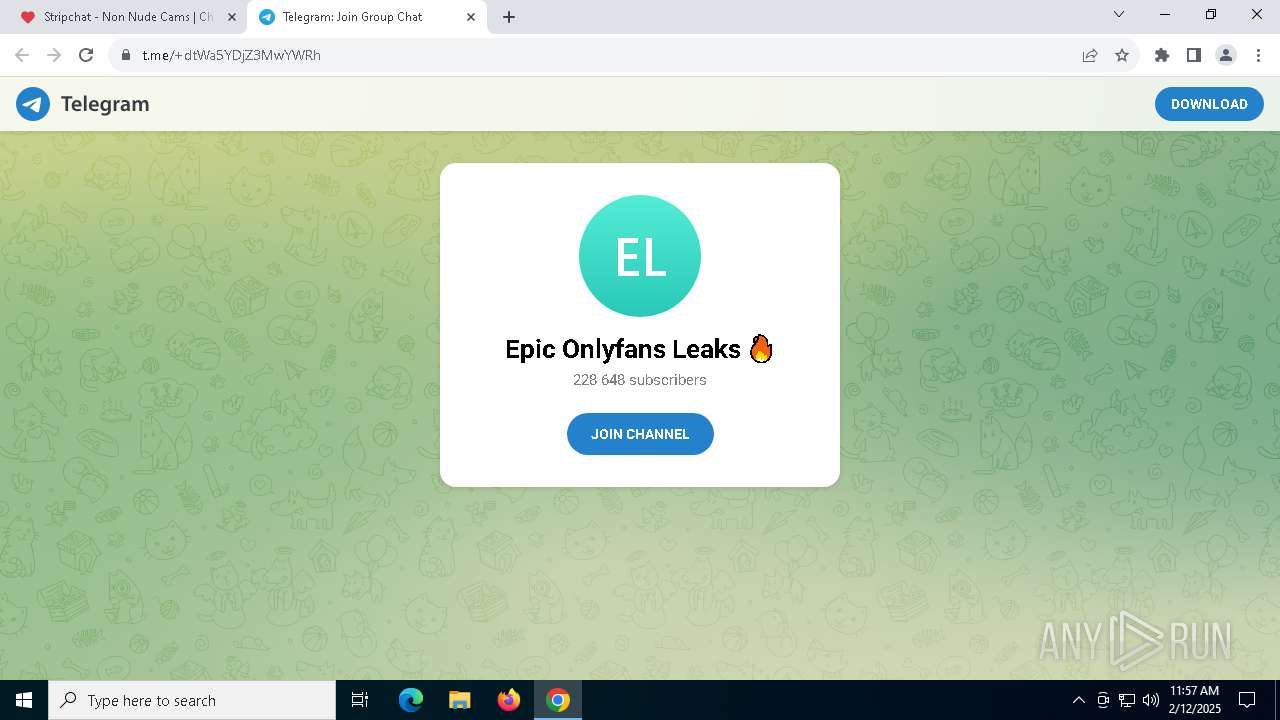Image resolution: width=1280 pixels, height=720 pixels.
Task: Close the Telegram tab
Action: (471, 17)
